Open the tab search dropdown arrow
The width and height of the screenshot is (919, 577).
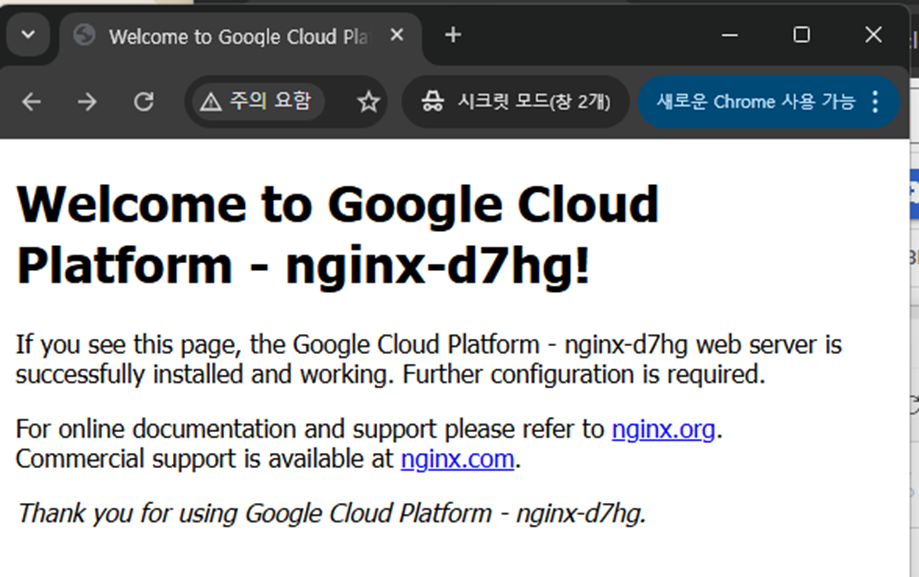click(28, 35)
